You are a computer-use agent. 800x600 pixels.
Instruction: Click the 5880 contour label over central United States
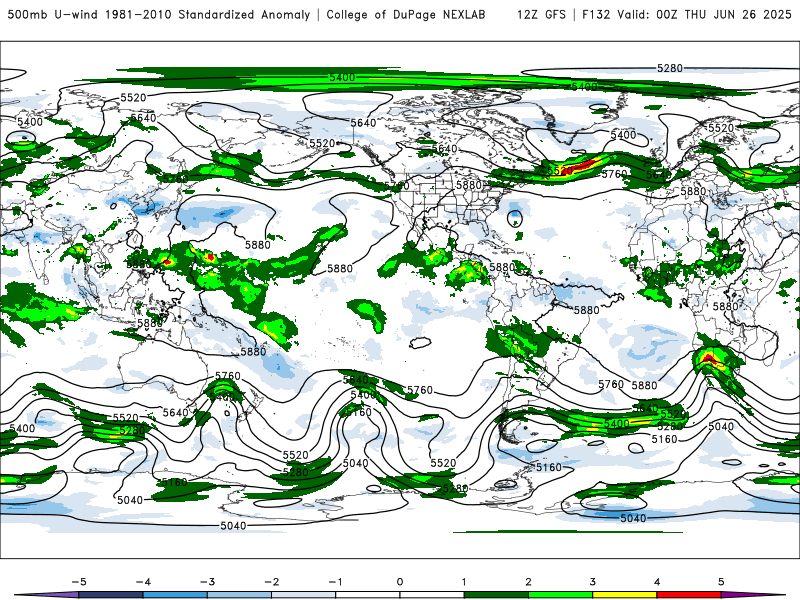pyautogui.click(x=469, y=185)
